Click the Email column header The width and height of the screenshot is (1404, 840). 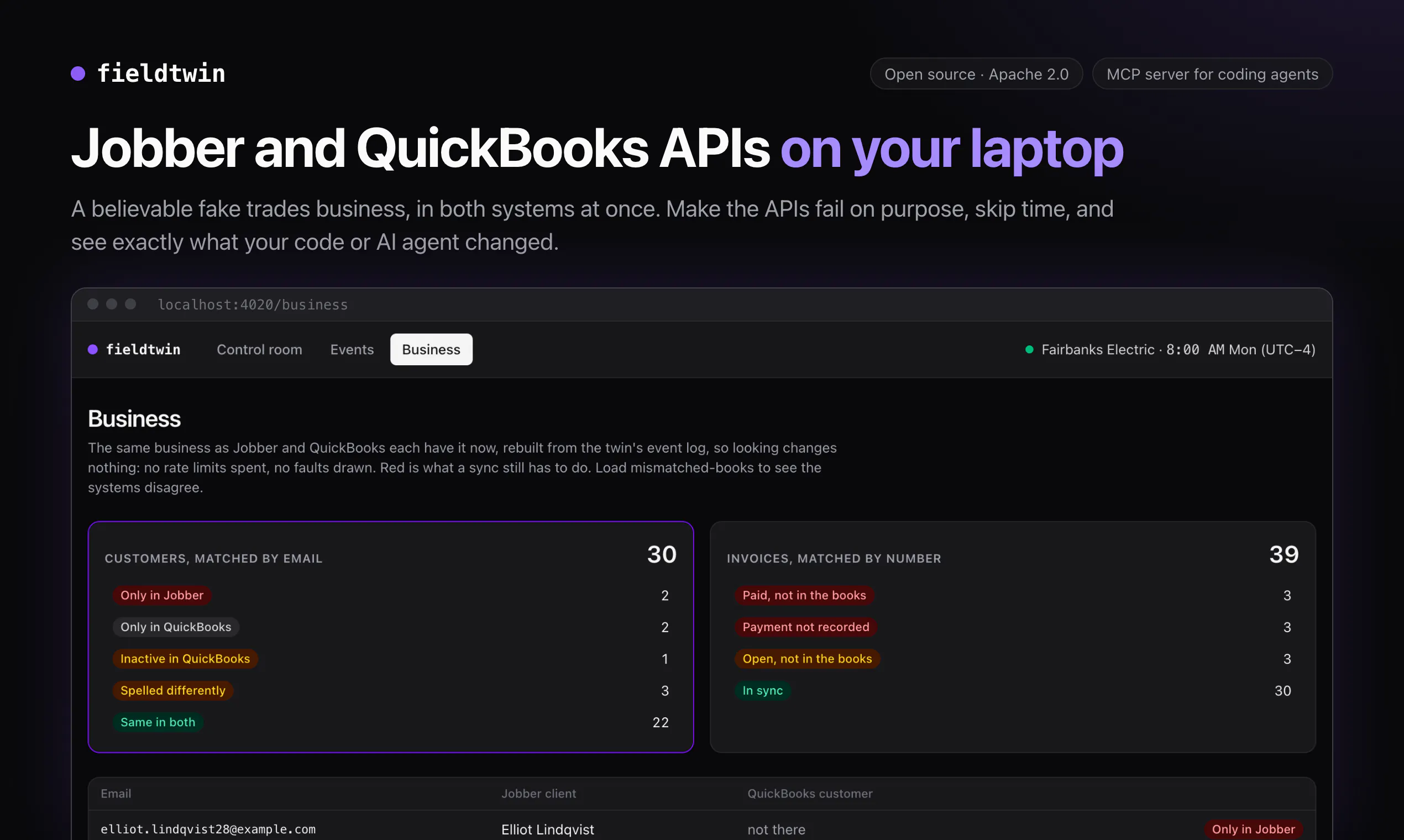[116, 794]
